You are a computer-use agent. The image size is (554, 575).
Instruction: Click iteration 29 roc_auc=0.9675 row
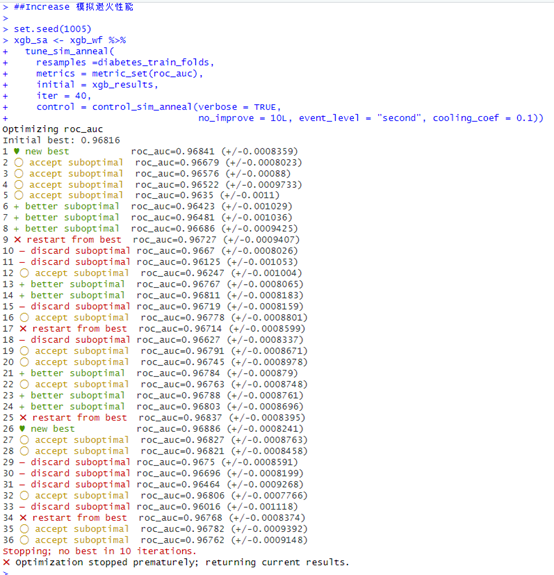pos(150,462)
